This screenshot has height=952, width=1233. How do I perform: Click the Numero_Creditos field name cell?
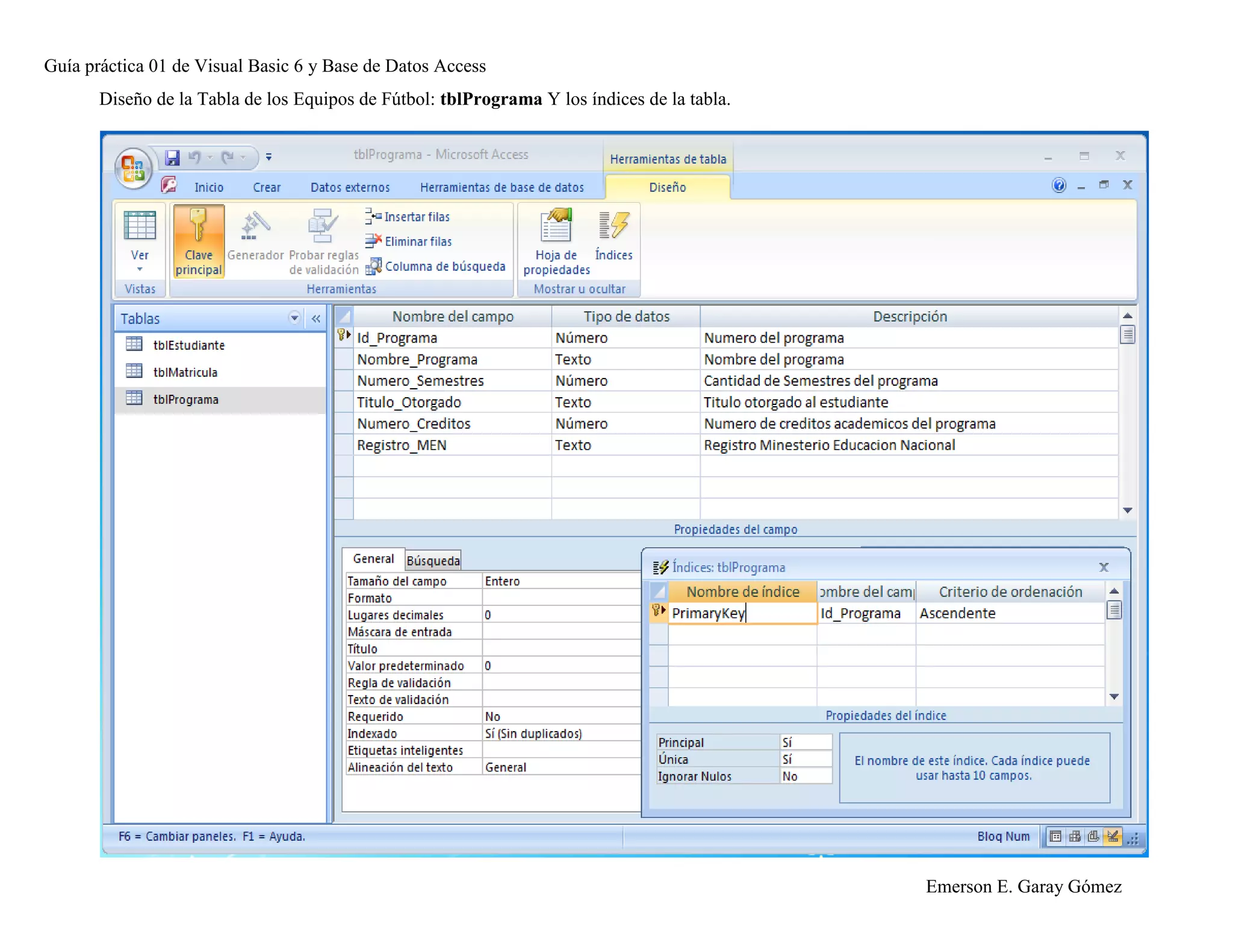point(452,424)
